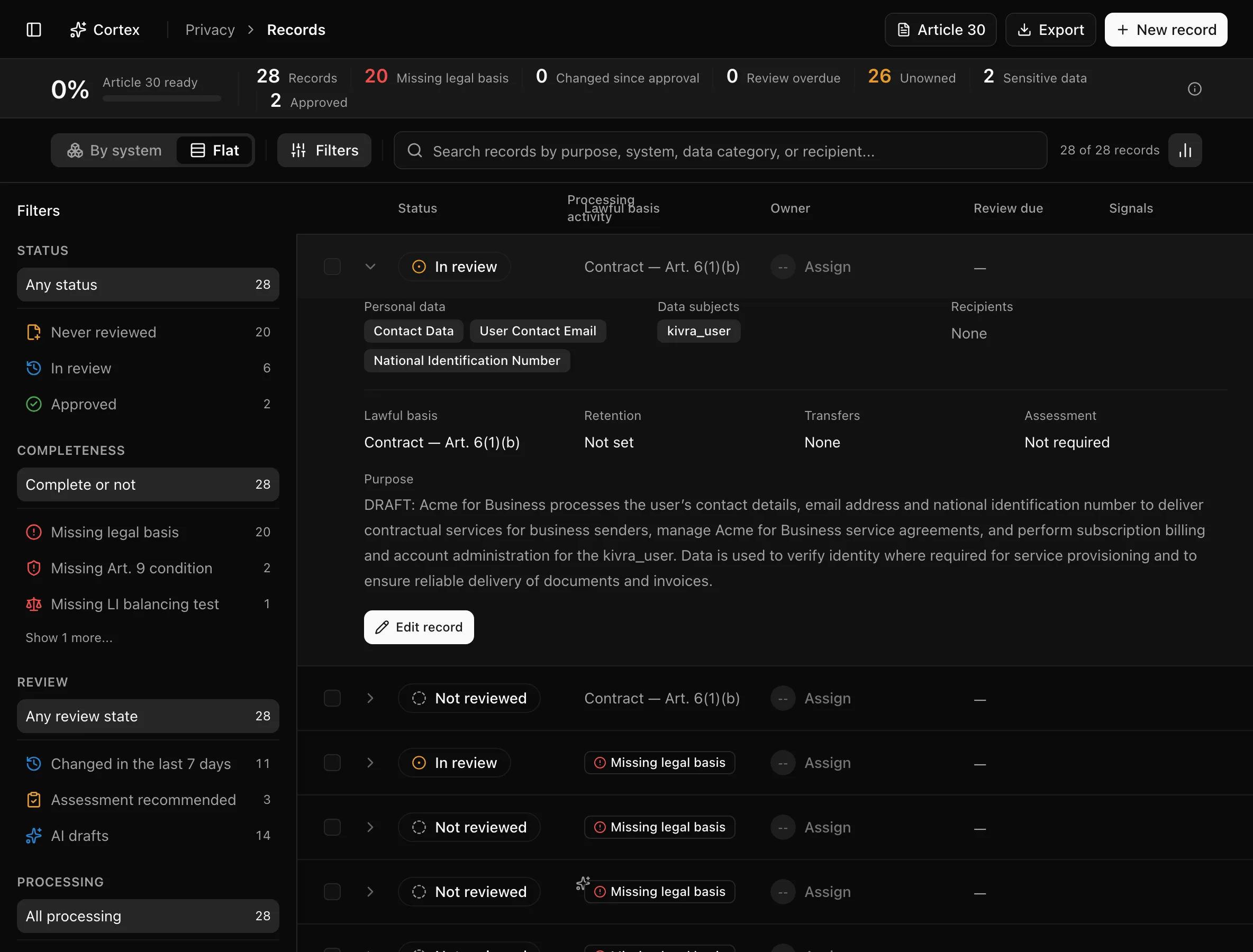The height and width of the screenshot is (952, 1253).
Task: Click the Never reviewed file icon
Action: tap(34, 332)
